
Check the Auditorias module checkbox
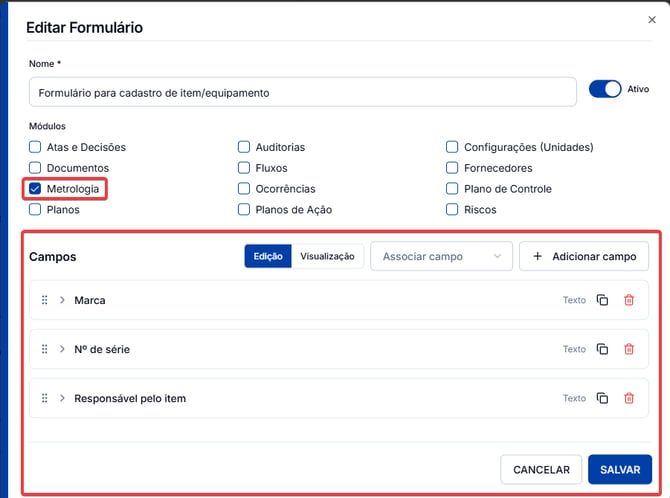point(244,147)
